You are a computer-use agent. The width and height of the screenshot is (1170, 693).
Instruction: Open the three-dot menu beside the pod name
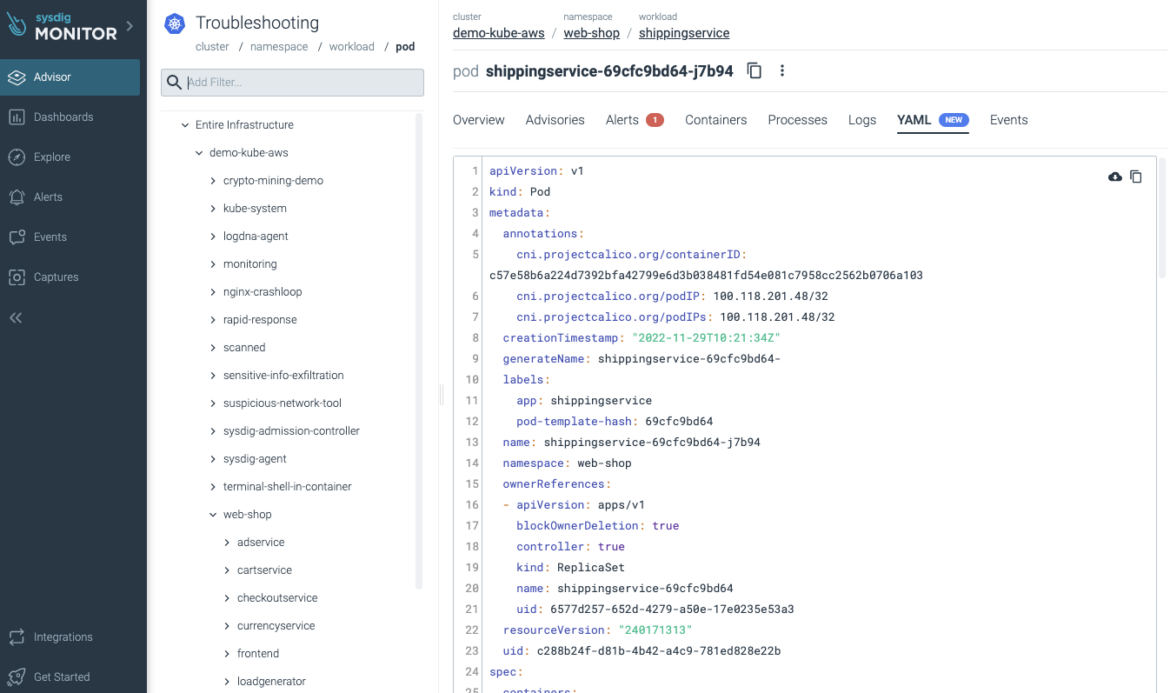tap(782, 70)
